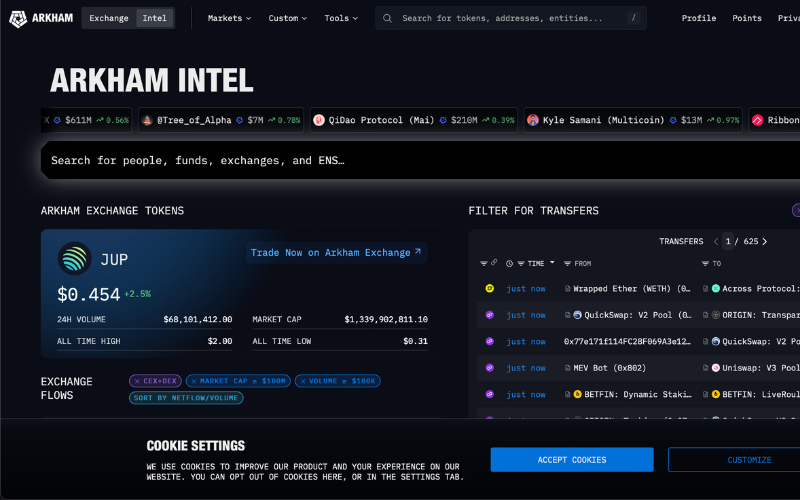Click the ACCEPT COOKIES button
Image resolution: width=800 pixels, height=500 pixels.
[x=572, y=460]
